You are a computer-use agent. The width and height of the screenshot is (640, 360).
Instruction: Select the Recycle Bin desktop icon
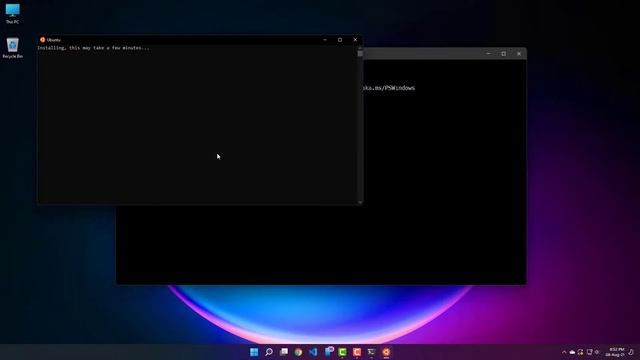point(13,48)
